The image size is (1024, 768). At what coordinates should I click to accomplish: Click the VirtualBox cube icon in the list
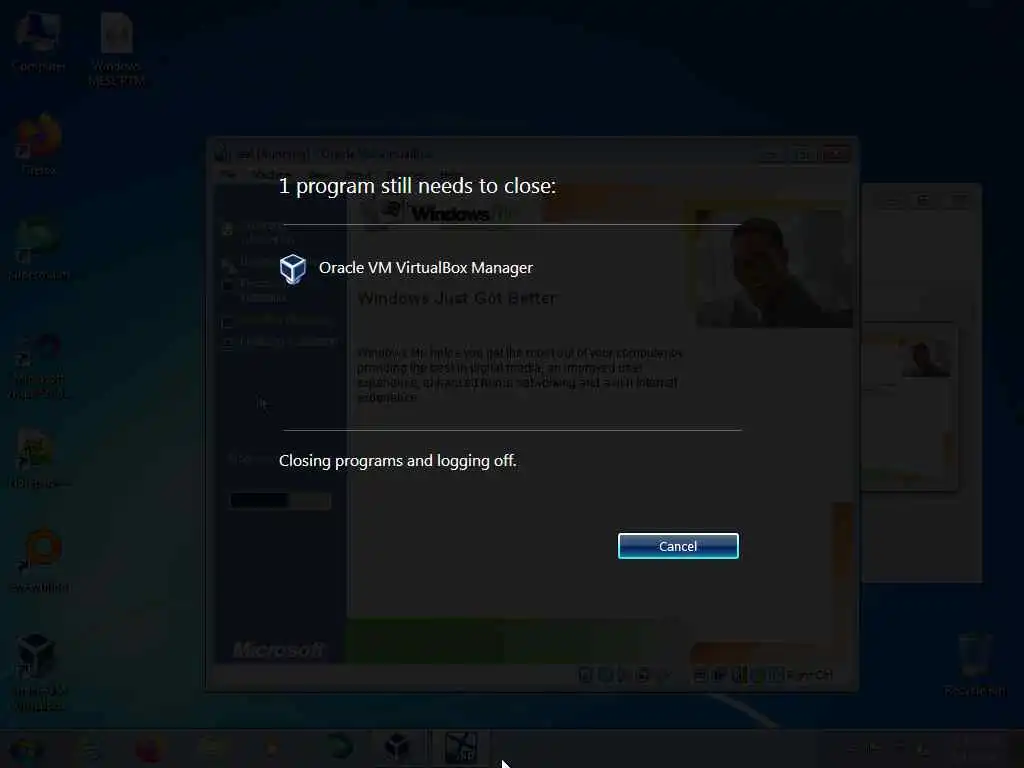(x=293, y=268)
